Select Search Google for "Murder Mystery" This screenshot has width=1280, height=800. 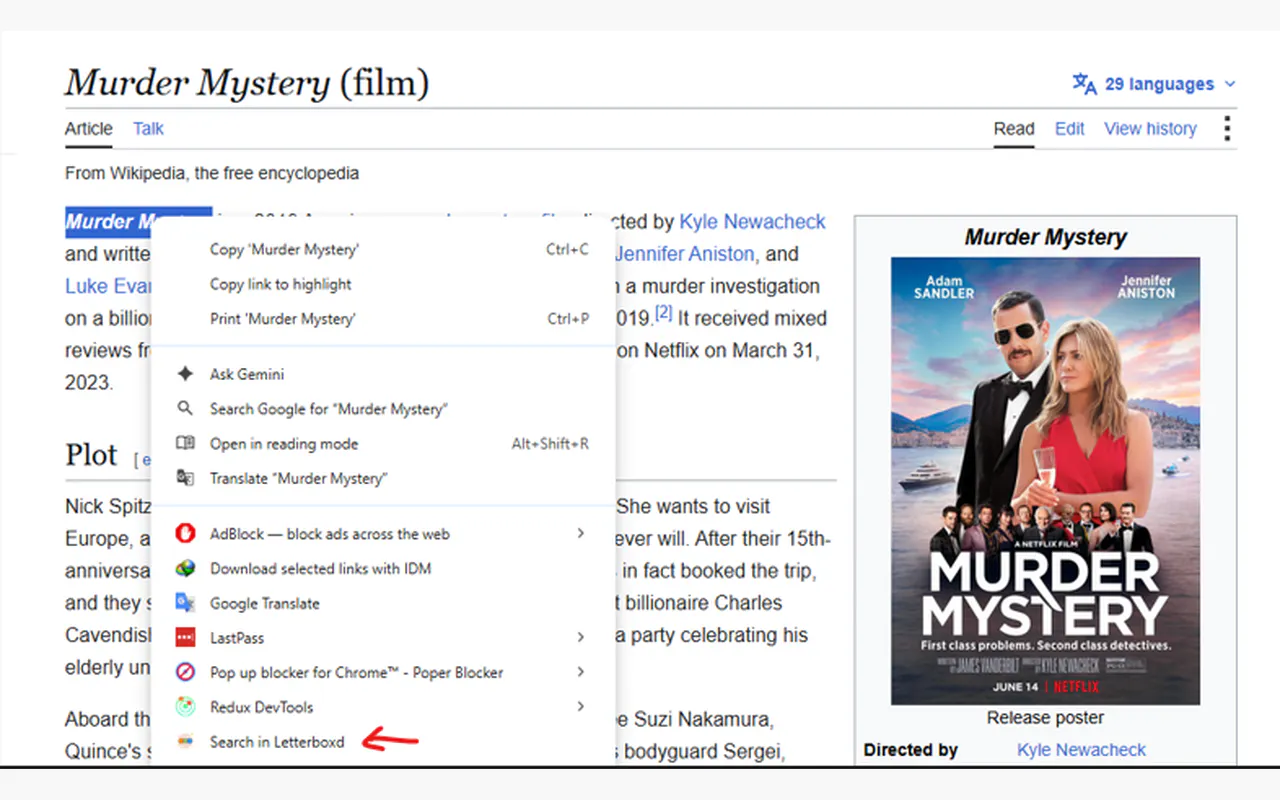[x=383, y=409]
